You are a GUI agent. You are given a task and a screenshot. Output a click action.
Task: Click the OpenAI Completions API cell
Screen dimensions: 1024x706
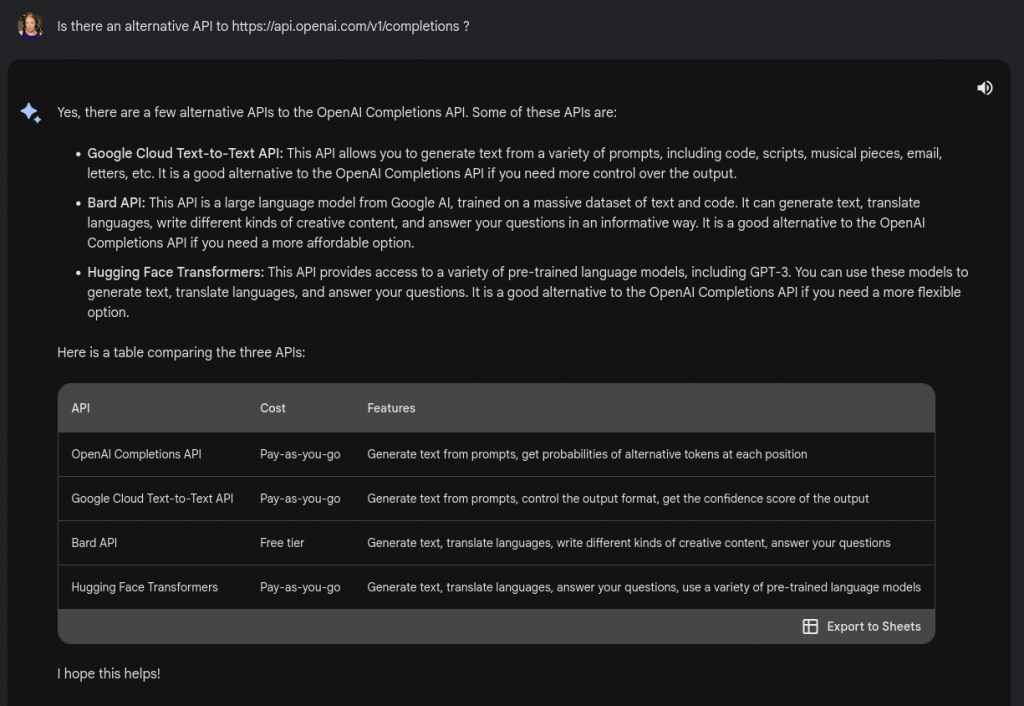tap(136, 454)
